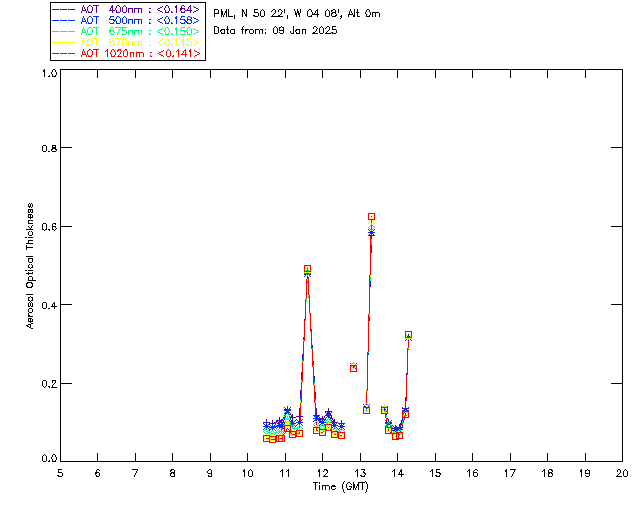Click the peak data marker near 0.49
Screen dimensions: 640x512
point(307,269)
